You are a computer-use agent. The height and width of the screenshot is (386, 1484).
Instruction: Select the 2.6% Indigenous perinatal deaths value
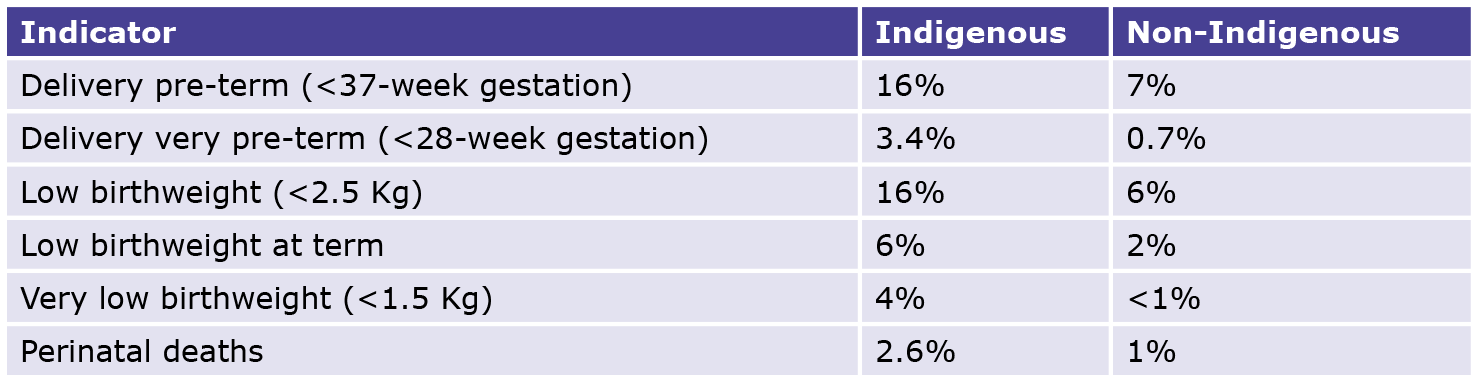915,351
